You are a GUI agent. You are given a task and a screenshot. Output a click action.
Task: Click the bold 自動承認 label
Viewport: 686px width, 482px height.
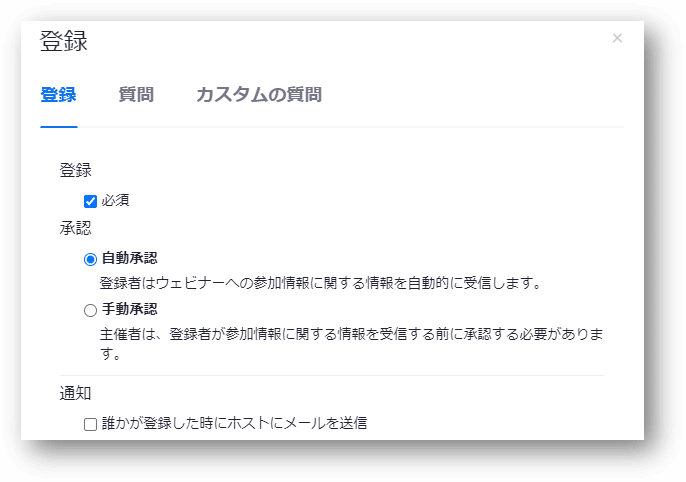130,258
